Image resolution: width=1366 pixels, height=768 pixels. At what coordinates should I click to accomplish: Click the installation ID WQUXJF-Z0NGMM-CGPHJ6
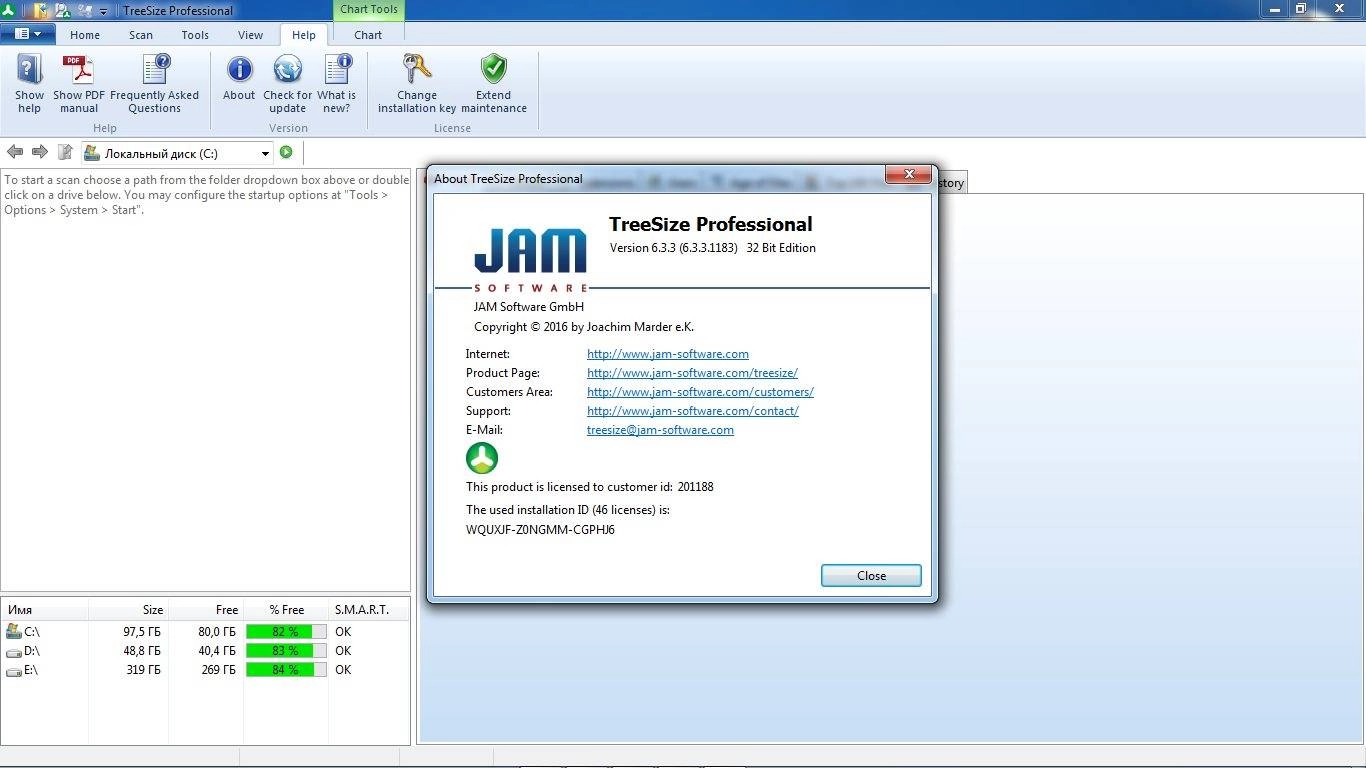tap(540, 529)
